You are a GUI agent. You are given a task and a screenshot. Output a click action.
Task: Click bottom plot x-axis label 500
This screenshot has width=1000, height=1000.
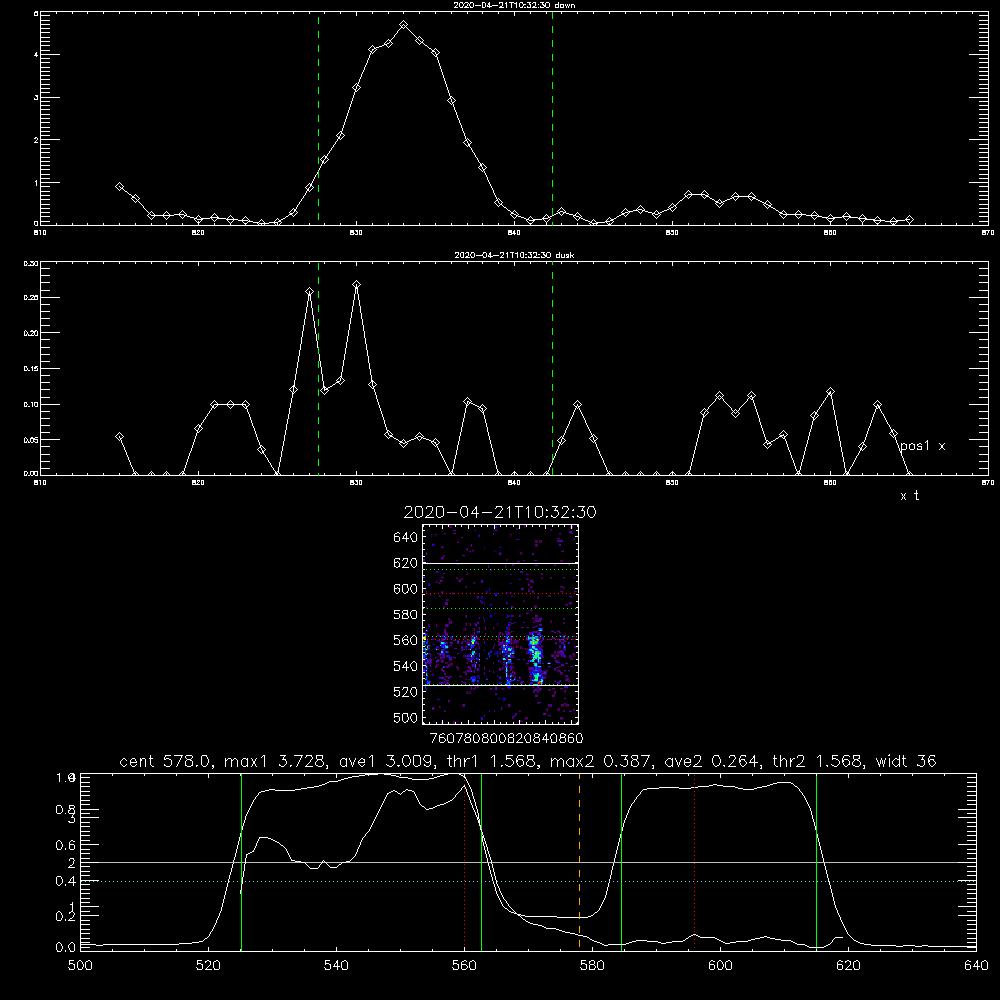tap(80, 965)
